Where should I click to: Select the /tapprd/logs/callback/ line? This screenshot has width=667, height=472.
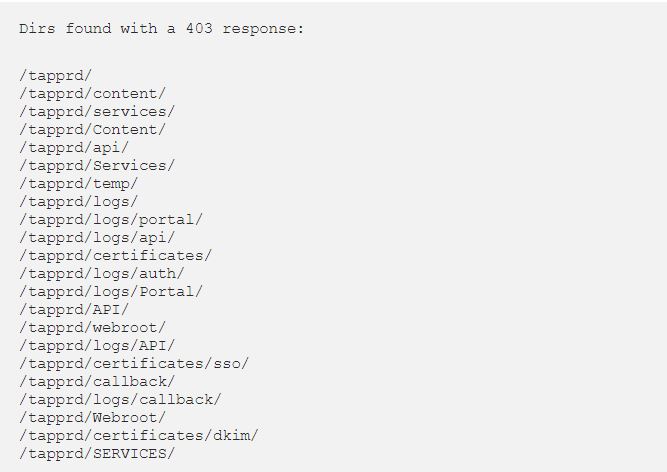tap(120, 400)
